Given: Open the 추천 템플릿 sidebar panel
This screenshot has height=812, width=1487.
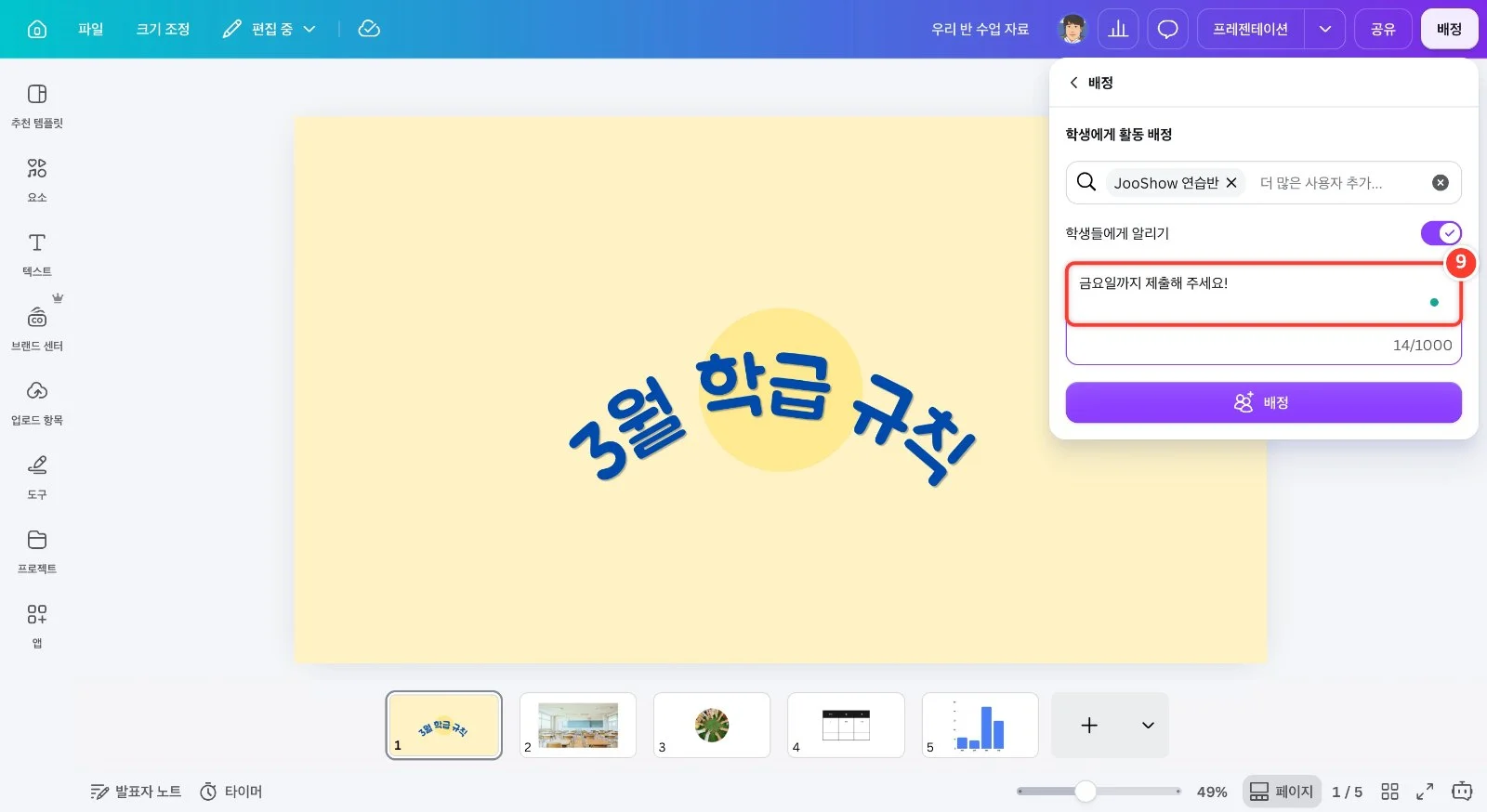Looking at the screenshot, I should click(37, 106).
